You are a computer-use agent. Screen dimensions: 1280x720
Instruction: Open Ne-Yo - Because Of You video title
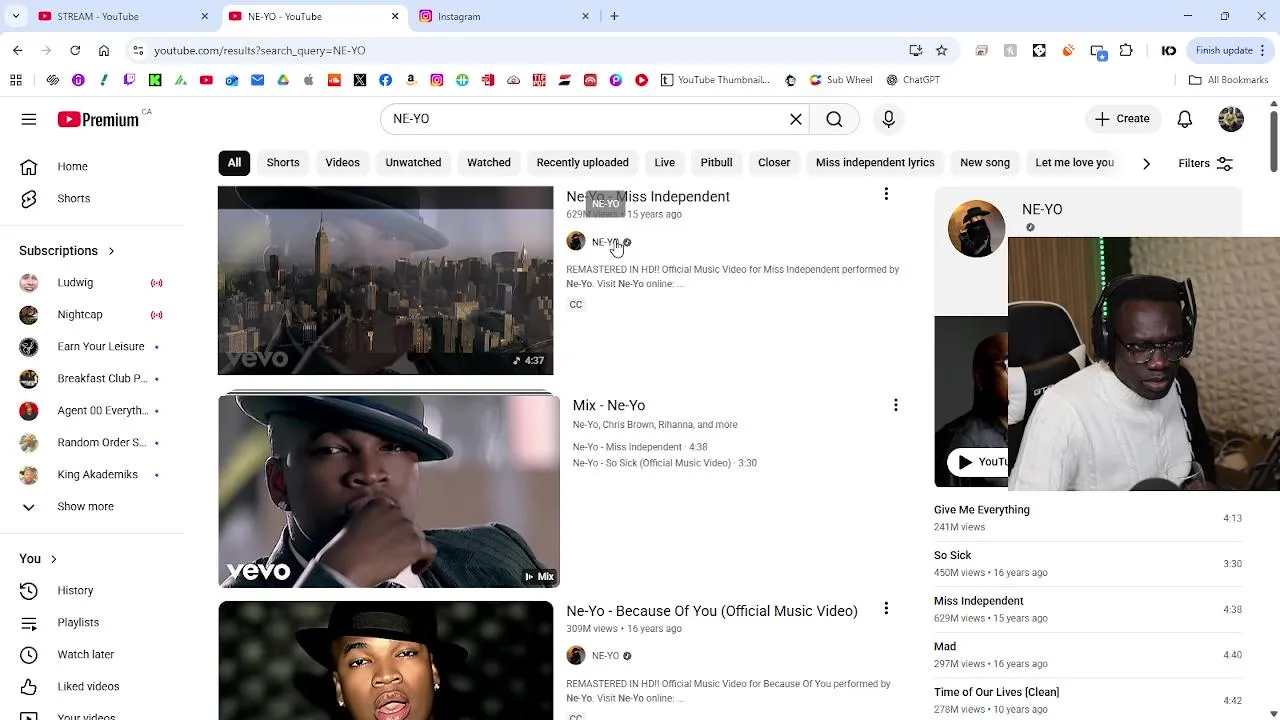point(712,611)
